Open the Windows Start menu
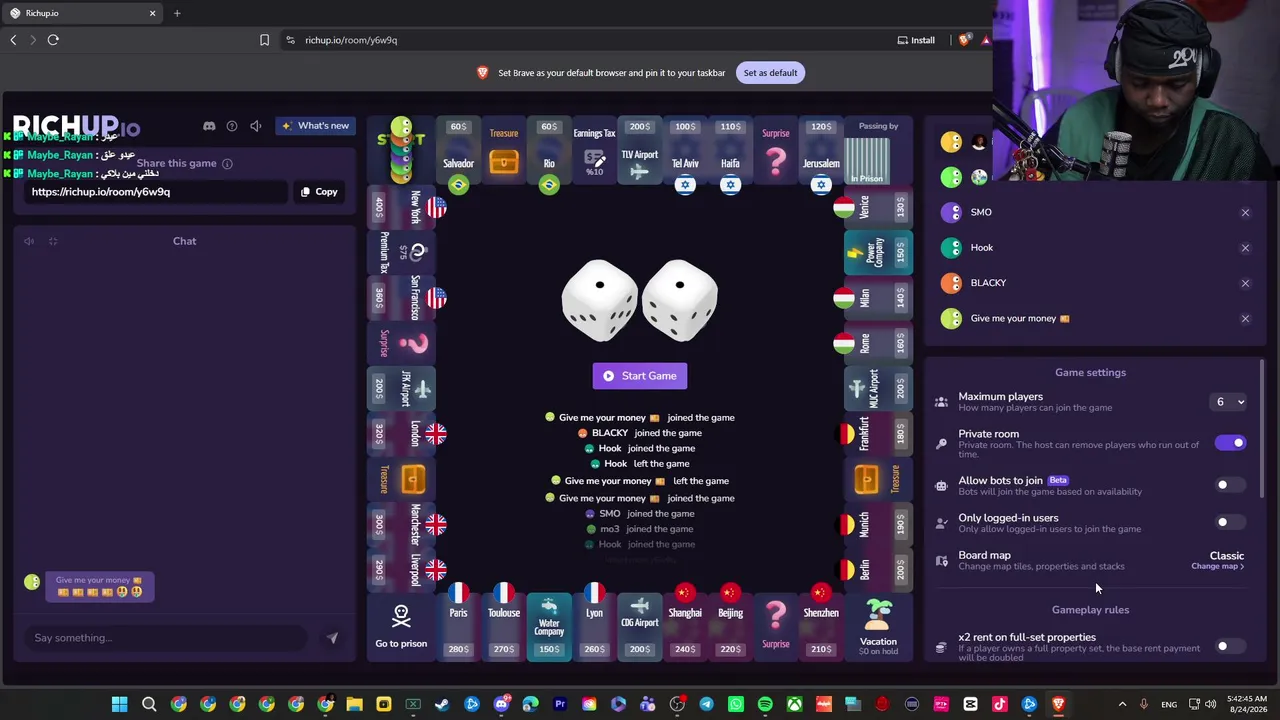The image size is (1280, 720). pos(120,705)
